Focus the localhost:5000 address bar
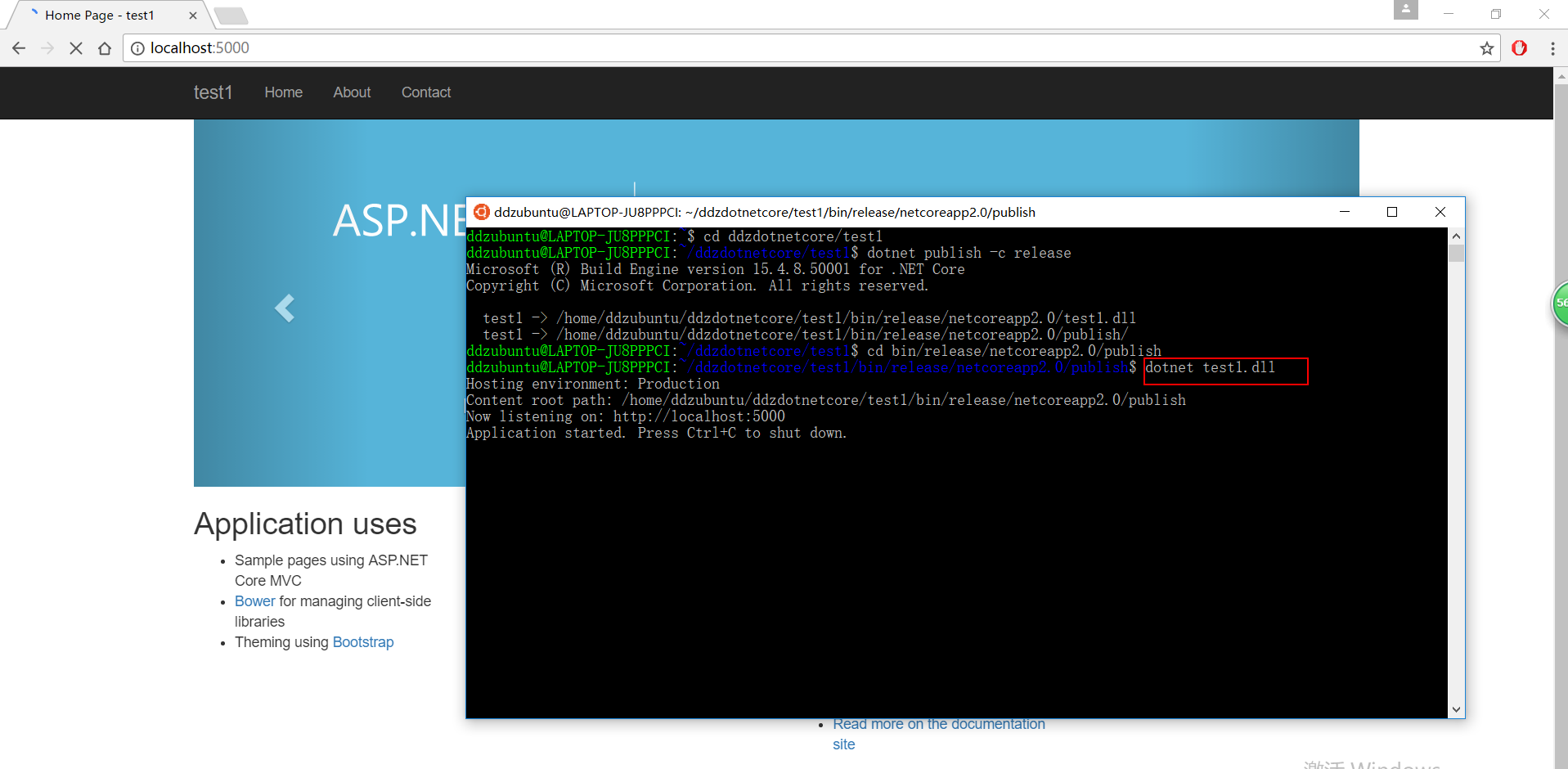 pyautogui.click(x=810, y=48)
